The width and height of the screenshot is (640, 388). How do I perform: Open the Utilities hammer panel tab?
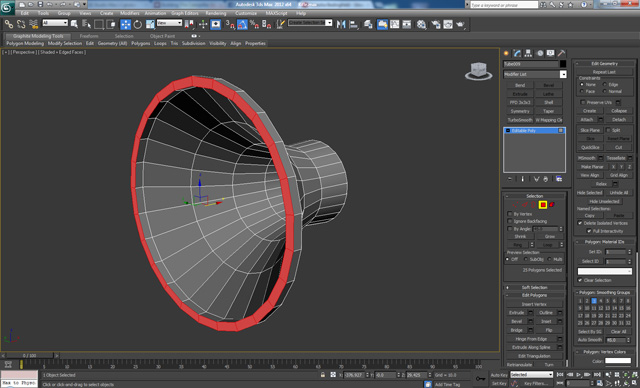coord(562,53)
